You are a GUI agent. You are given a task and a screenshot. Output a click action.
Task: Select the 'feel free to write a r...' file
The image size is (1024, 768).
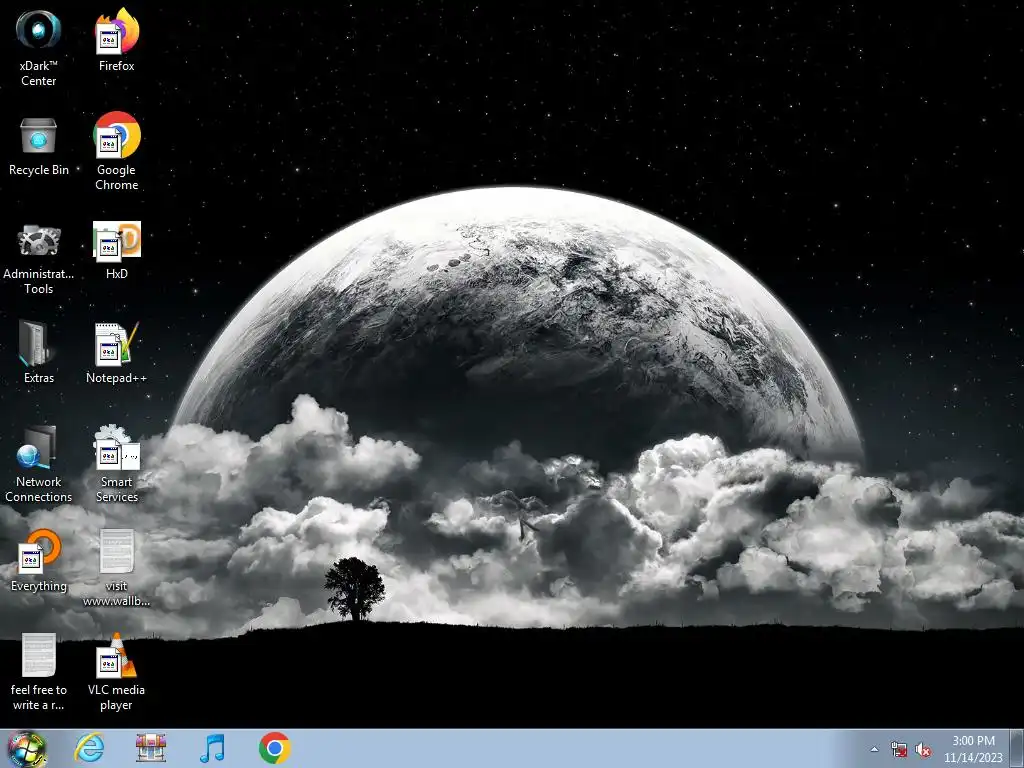click(39, 671)
